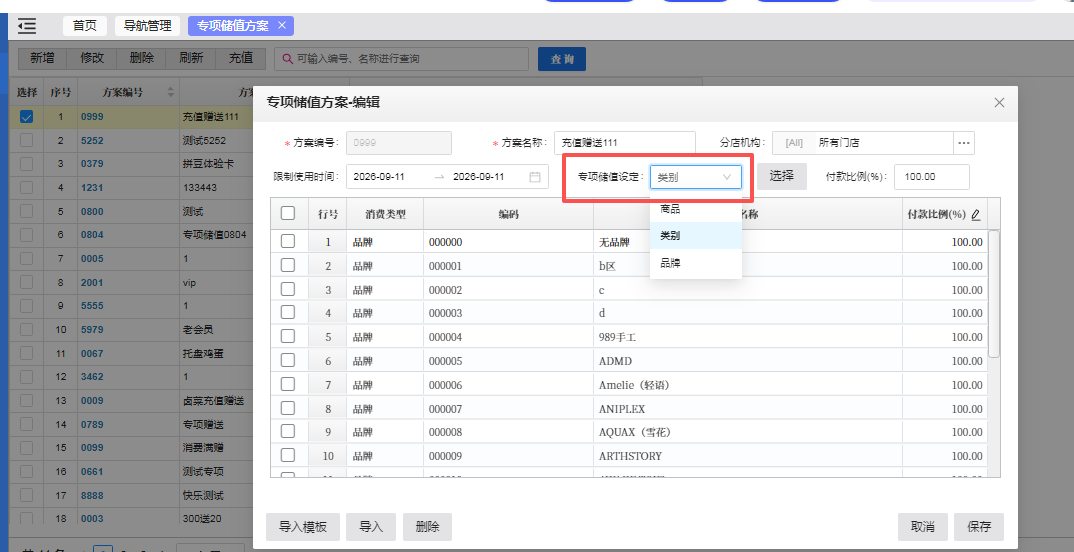Collapse the sidebar with the menu icon

tap(27, 26)
